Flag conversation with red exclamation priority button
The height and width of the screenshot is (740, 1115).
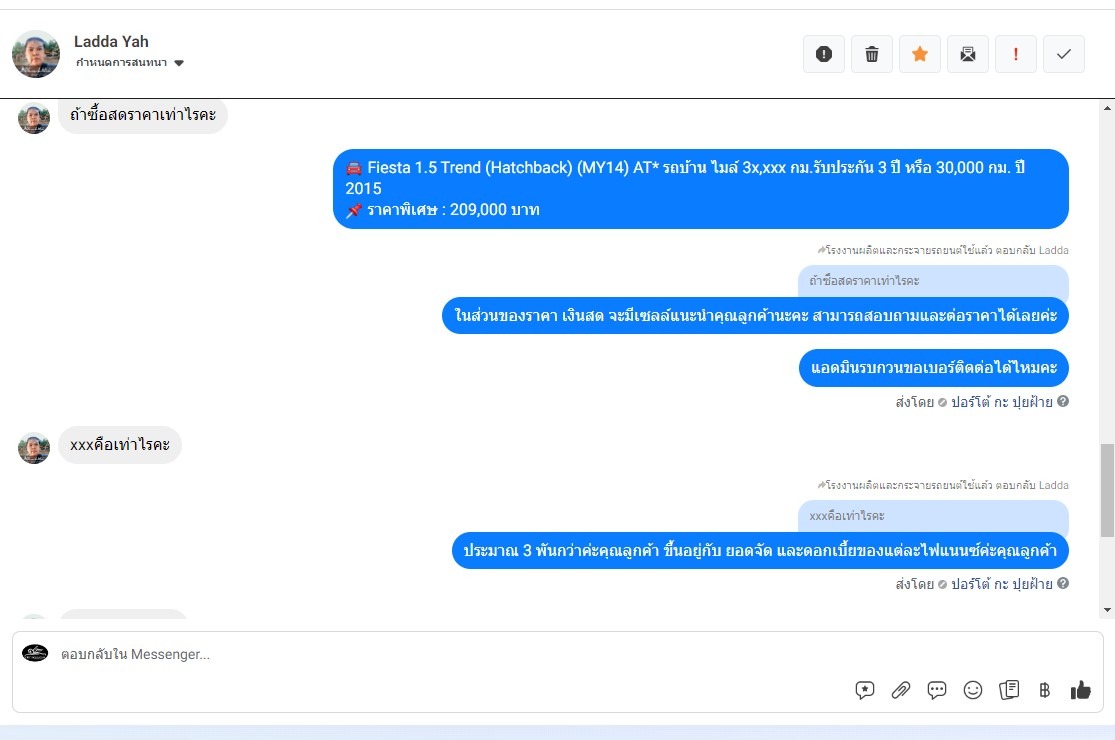pyautogui.click(x=1015, y=54)
